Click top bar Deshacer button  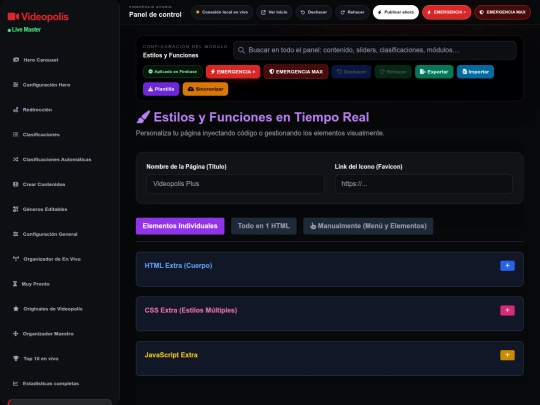(x=314, y=12)
